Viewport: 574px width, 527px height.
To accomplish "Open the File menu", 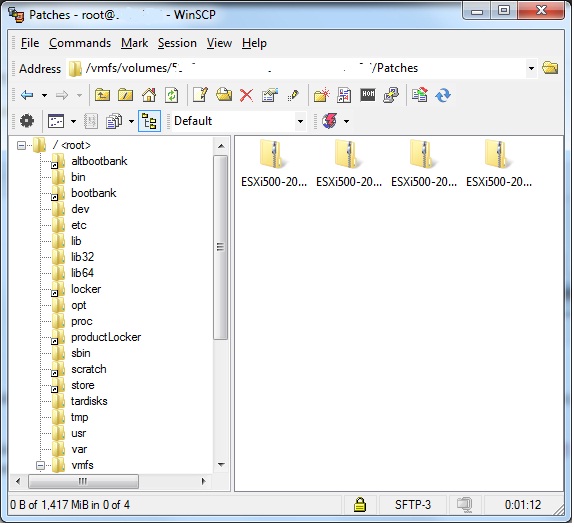I will click(30, 43).
